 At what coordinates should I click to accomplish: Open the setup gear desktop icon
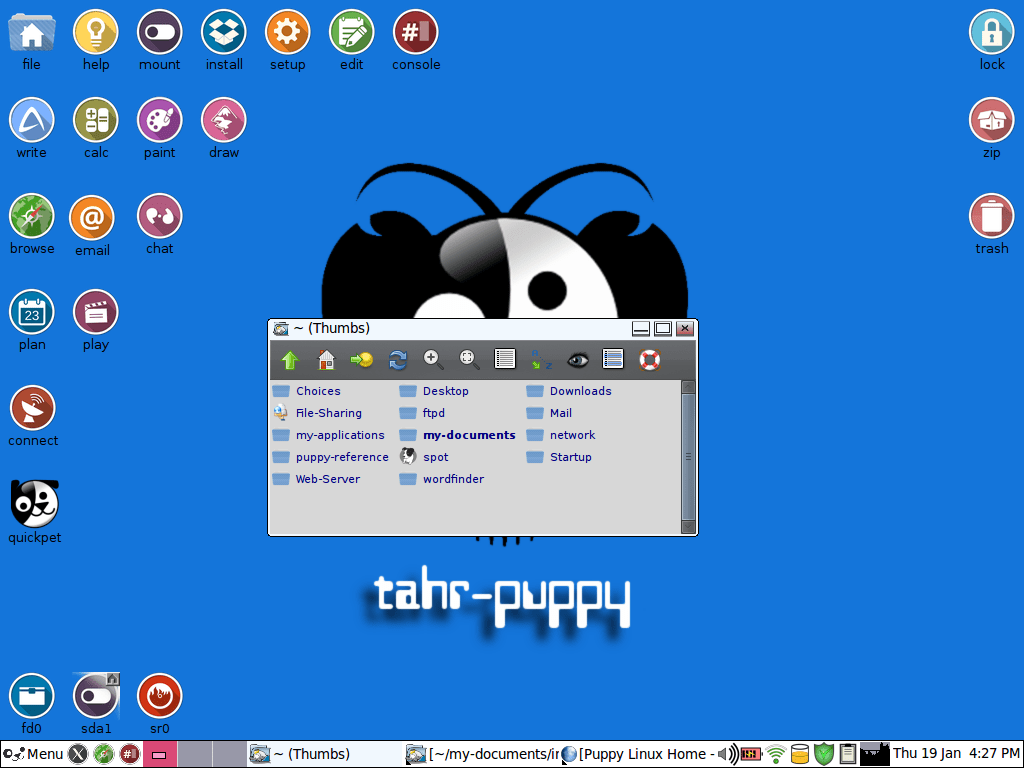287,40
